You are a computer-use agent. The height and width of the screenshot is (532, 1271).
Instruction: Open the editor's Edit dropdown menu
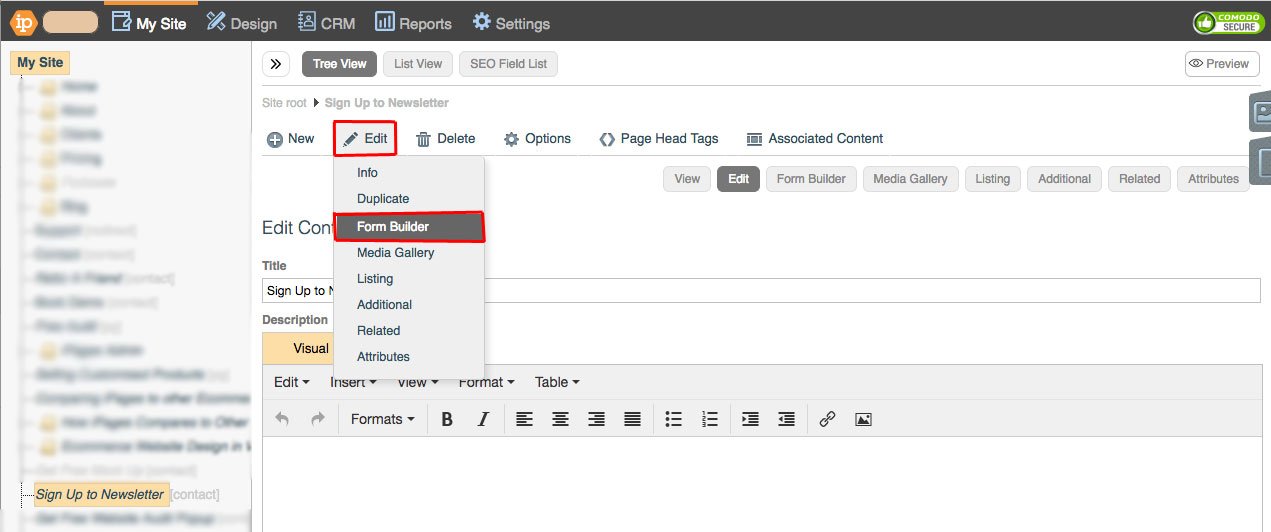pos(291,382)
